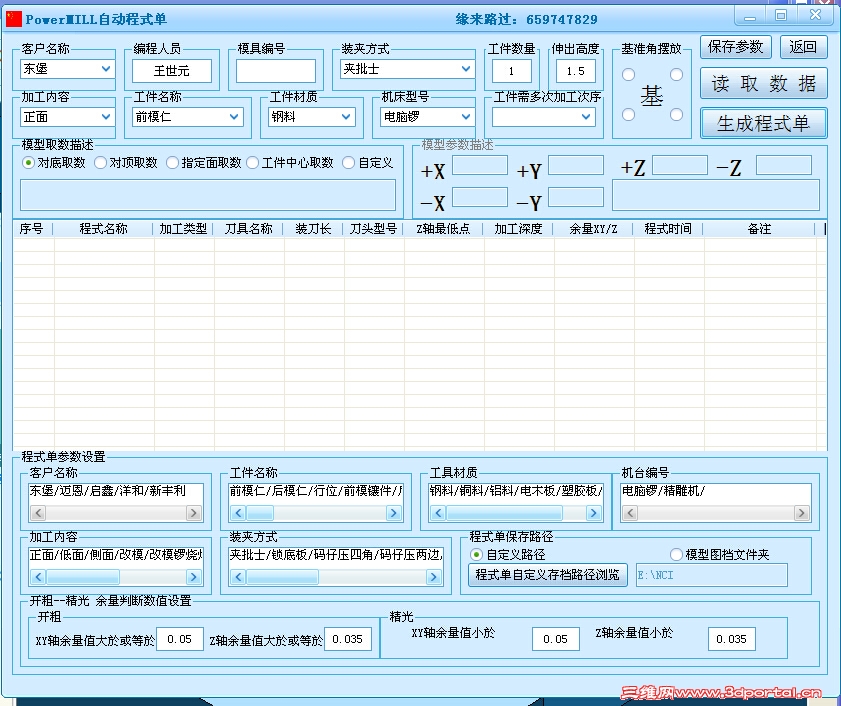Screen dimensions: 841x706
Task: Click the 加工类型 column header
Action: click(183, 229)
